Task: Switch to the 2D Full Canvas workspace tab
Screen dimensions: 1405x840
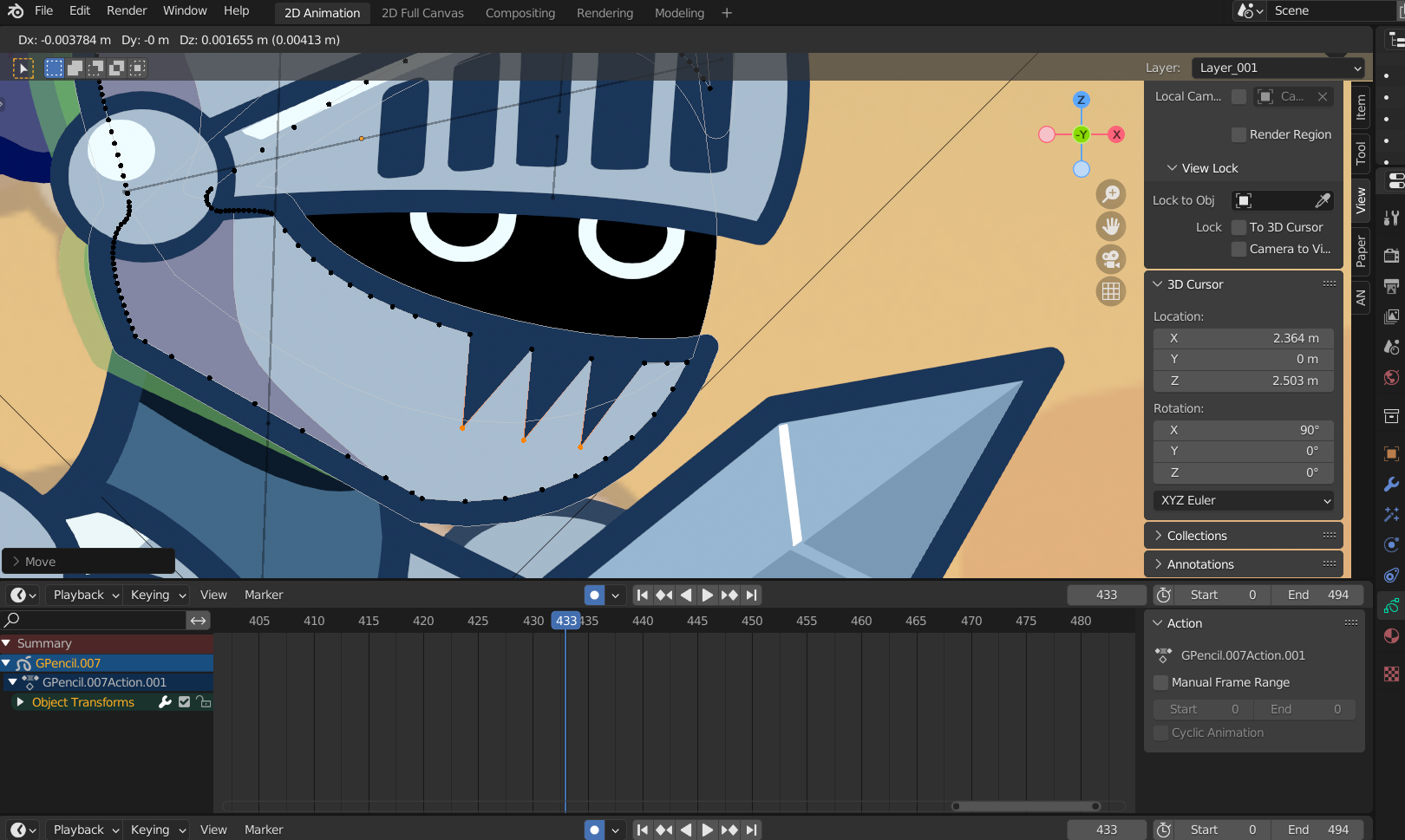Action: click(x=422, y=13)
